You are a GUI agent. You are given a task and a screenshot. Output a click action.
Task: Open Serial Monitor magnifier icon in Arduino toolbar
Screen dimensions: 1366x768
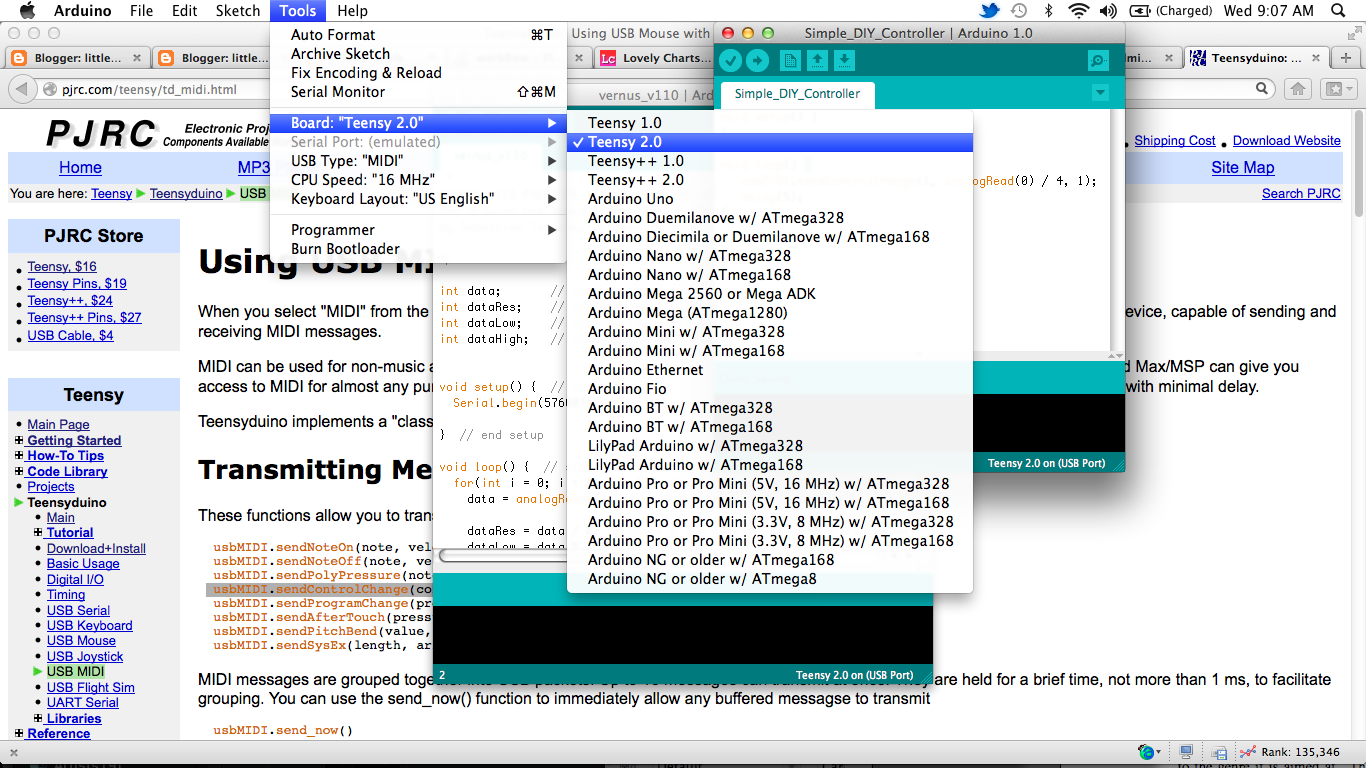[x=1098, y=61]
